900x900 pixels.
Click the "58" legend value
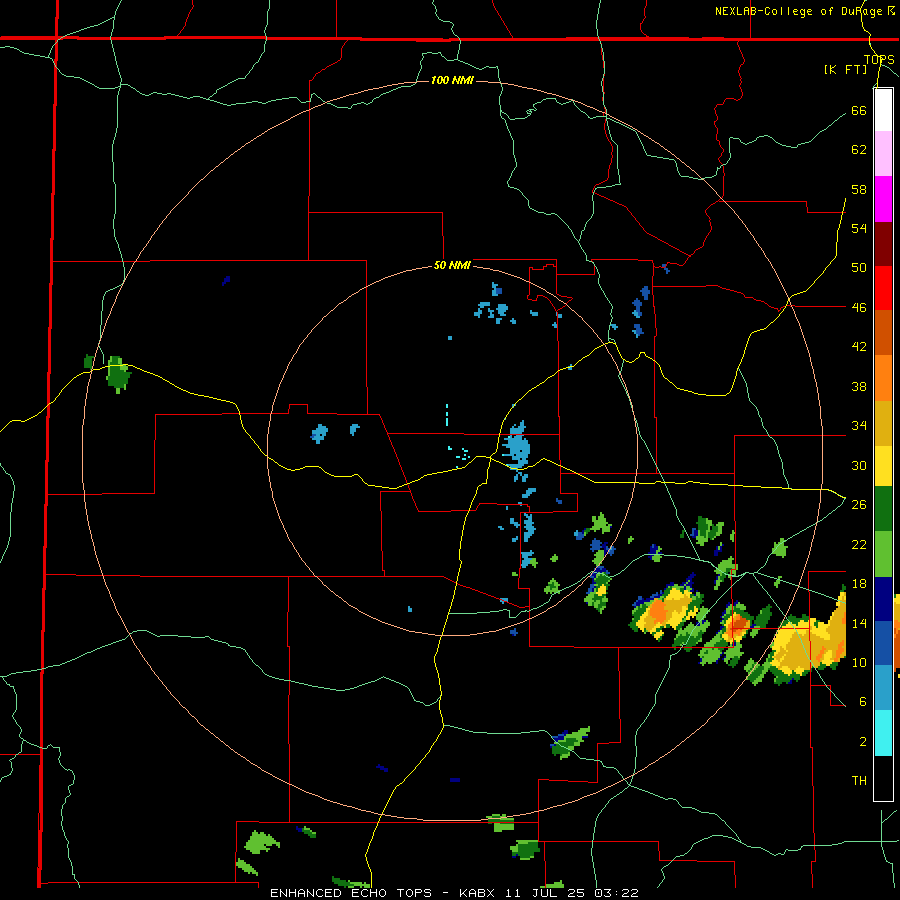(x=859, y=189)
